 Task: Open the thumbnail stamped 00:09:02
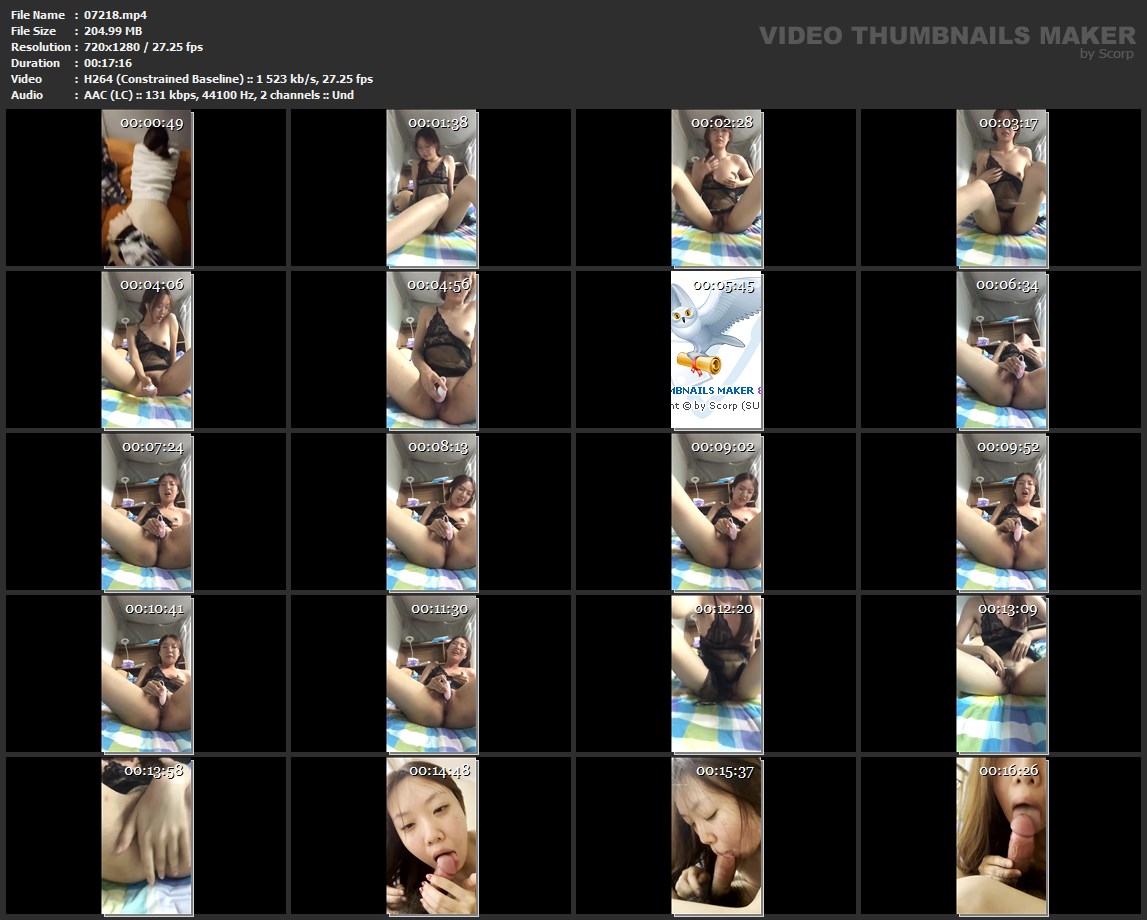[x=716, y=512]
